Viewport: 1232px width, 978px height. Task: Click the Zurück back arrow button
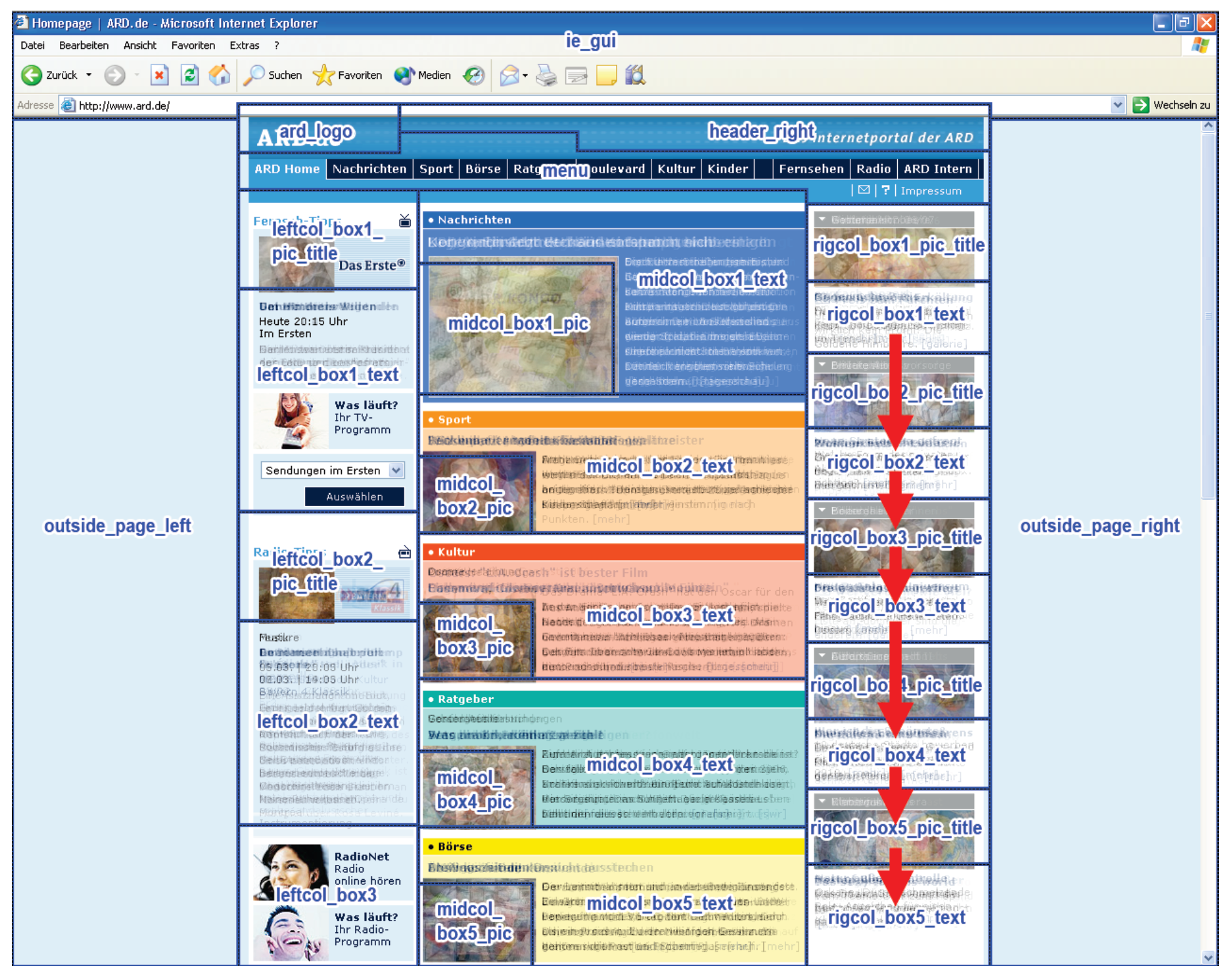click(32, 76)
